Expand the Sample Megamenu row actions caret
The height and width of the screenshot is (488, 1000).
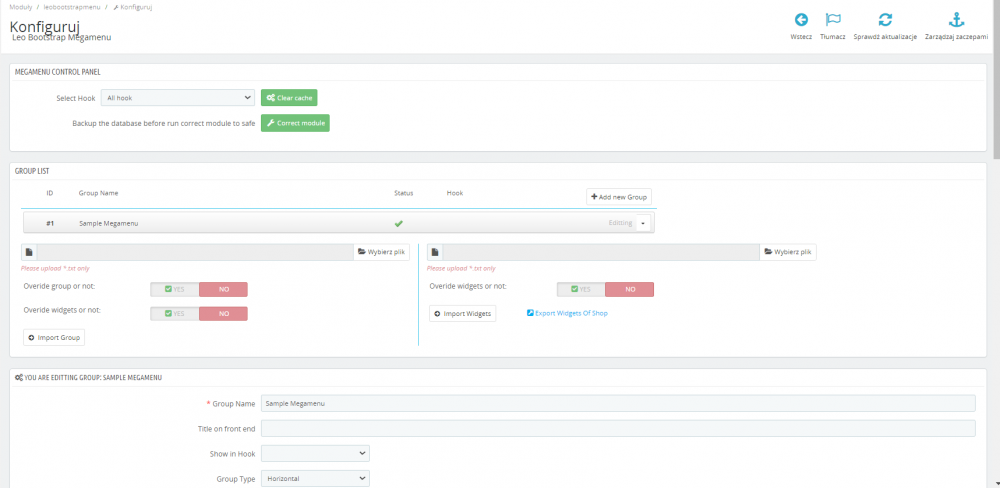(x=643, y=223)
